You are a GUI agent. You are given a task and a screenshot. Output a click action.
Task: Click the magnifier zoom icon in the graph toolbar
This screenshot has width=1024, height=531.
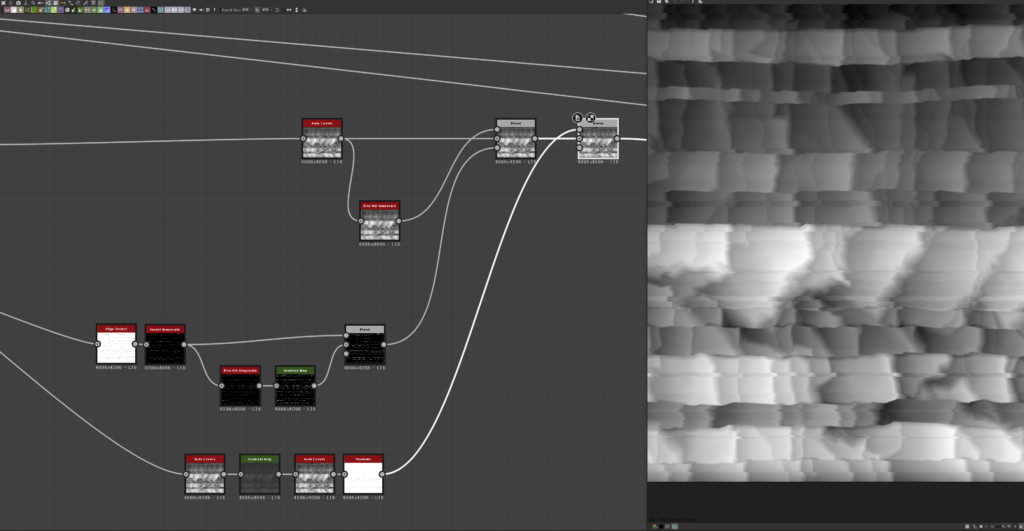click(33, 3)
